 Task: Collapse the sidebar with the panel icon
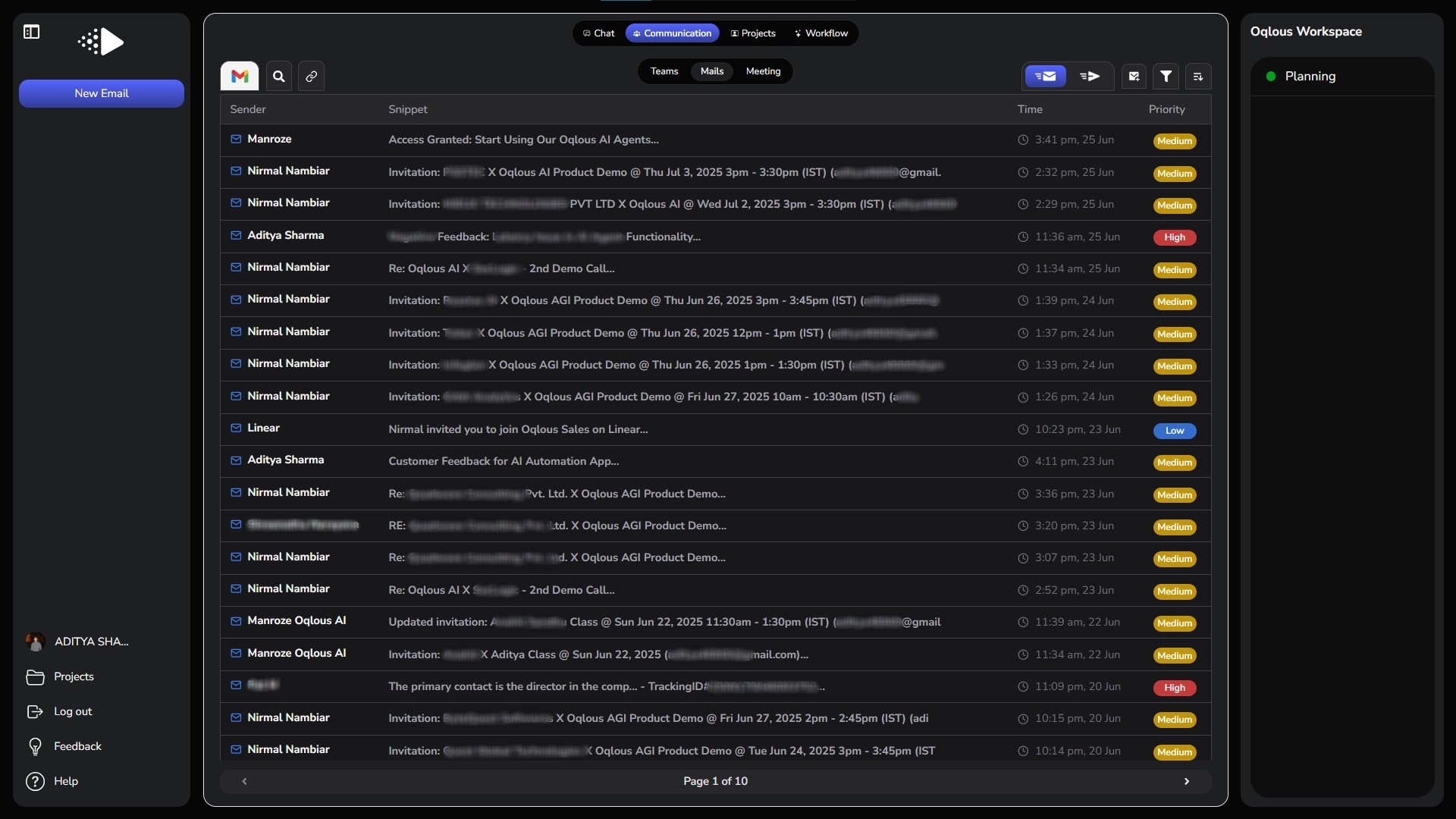point(31,32)
